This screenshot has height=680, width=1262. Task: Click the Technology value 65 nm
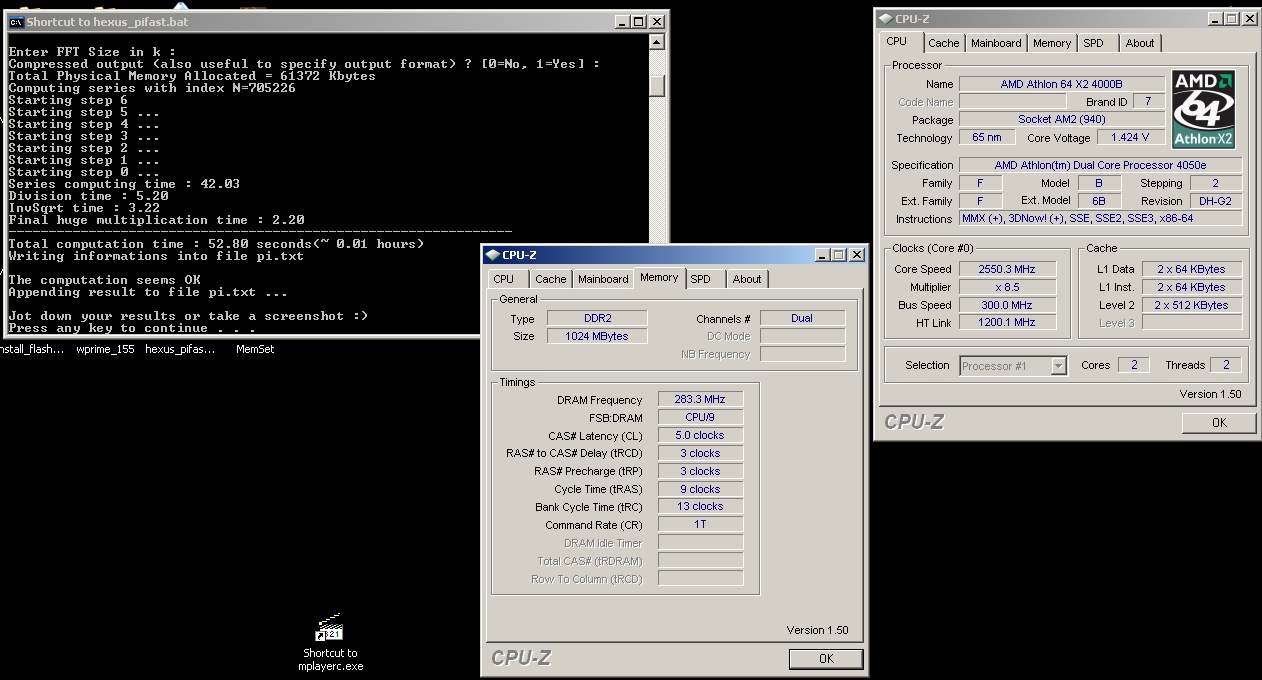coord(987,138)
